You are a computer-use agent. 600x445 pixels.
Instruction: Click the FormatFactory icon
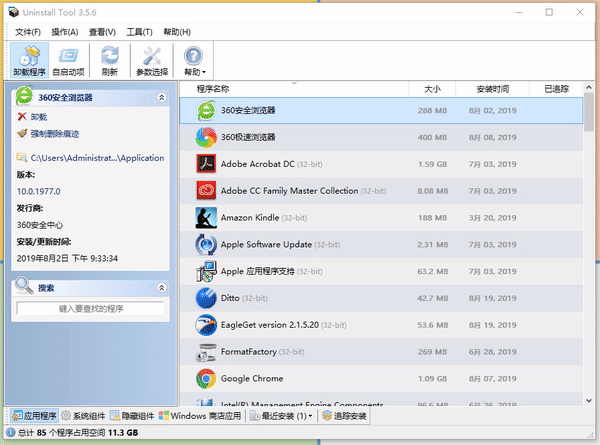(x=206, y=352)
